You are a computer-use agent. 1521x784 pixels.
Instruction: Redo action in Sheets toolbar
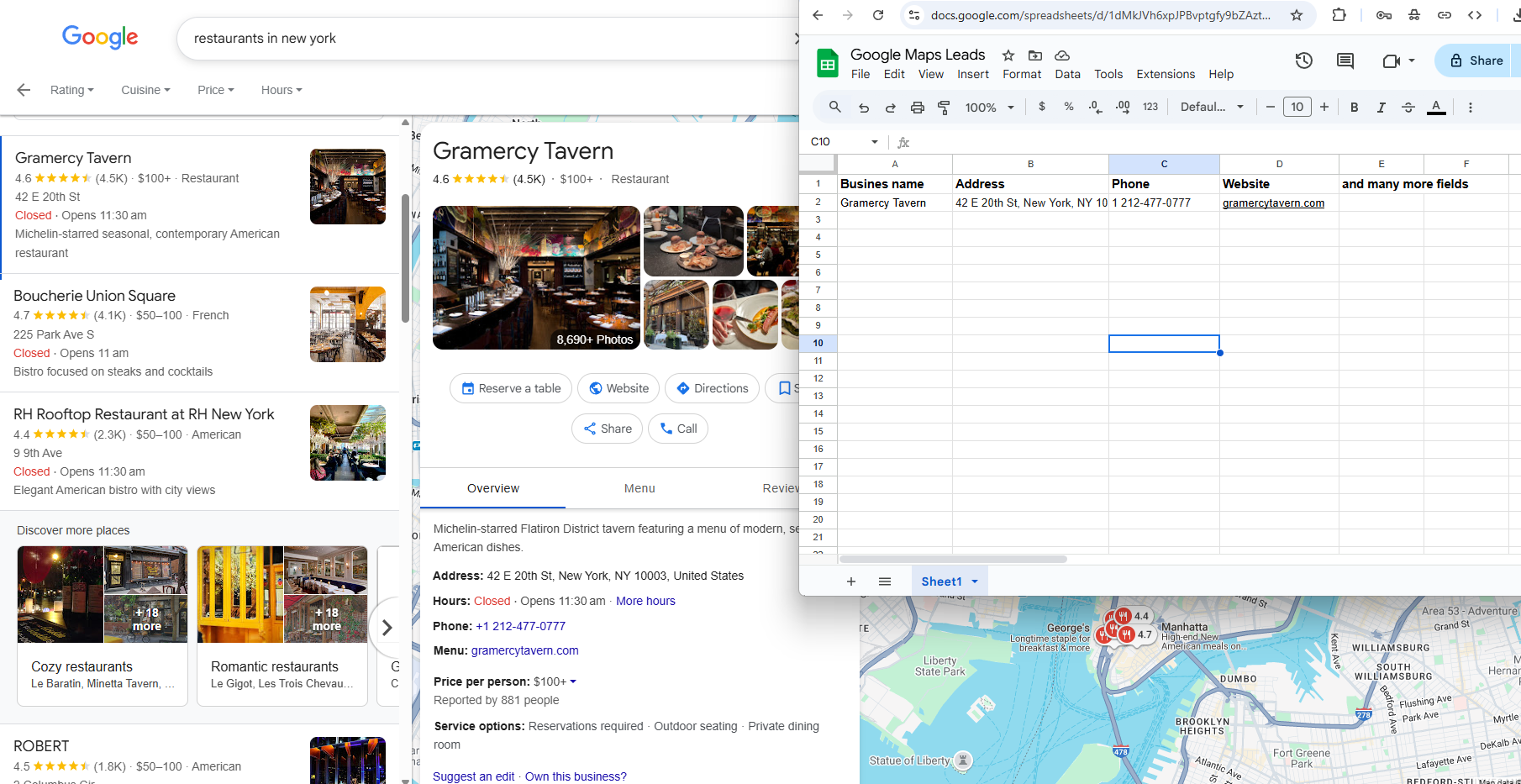coord(891,107)
